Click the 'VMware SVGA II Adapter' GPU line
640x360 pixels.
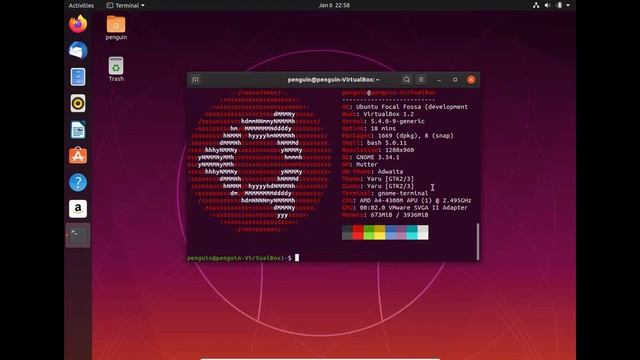pyautogui.click(x=413, y=208)
